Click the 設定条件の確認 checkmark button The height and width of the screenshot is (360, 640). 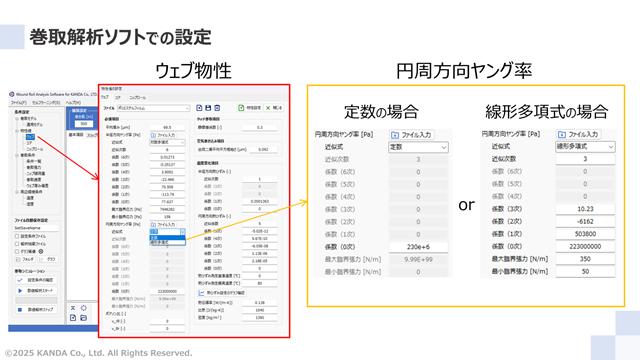click(36, 280)
